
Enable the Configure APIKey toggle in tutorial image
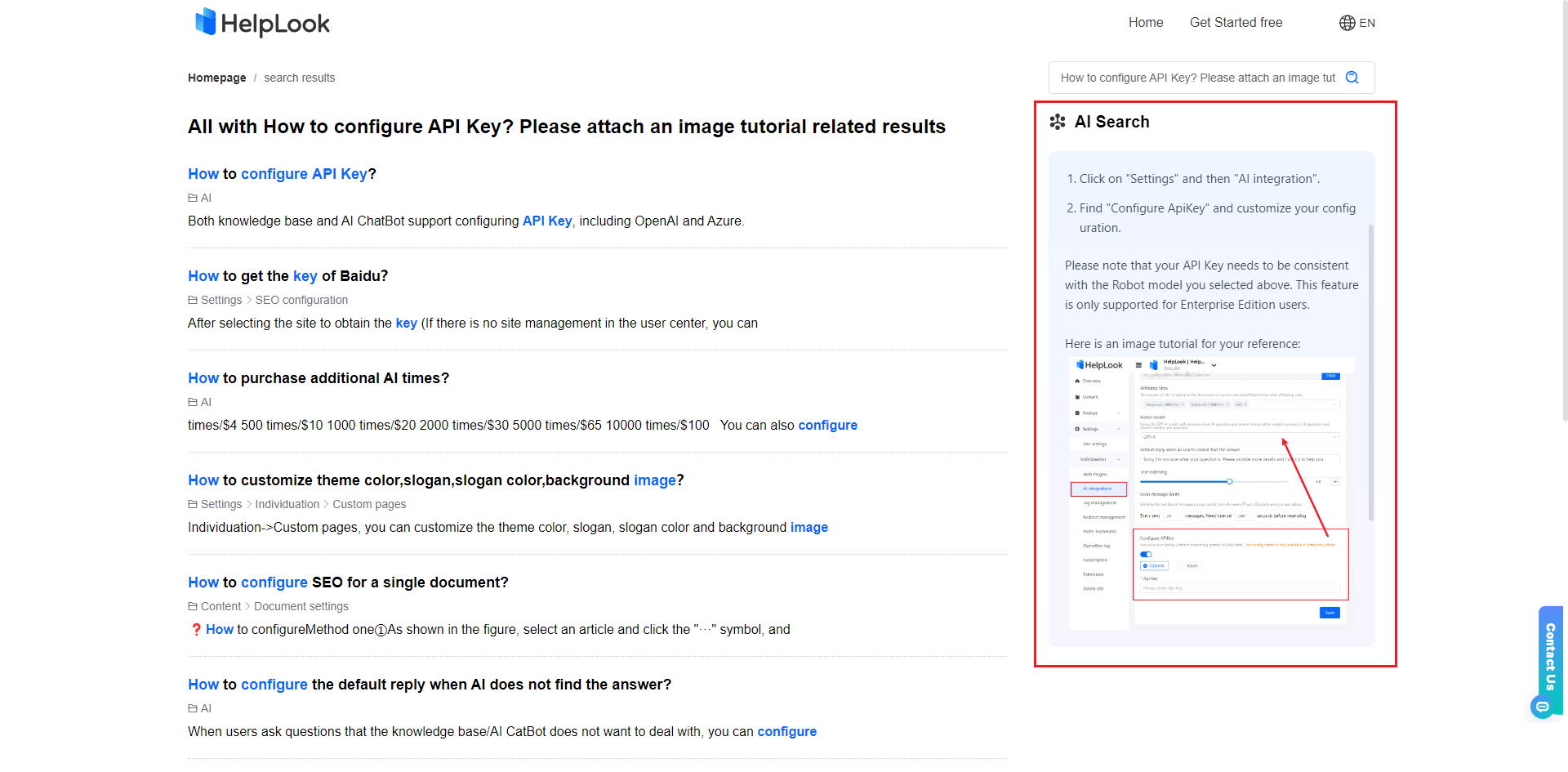[1146, 554]
